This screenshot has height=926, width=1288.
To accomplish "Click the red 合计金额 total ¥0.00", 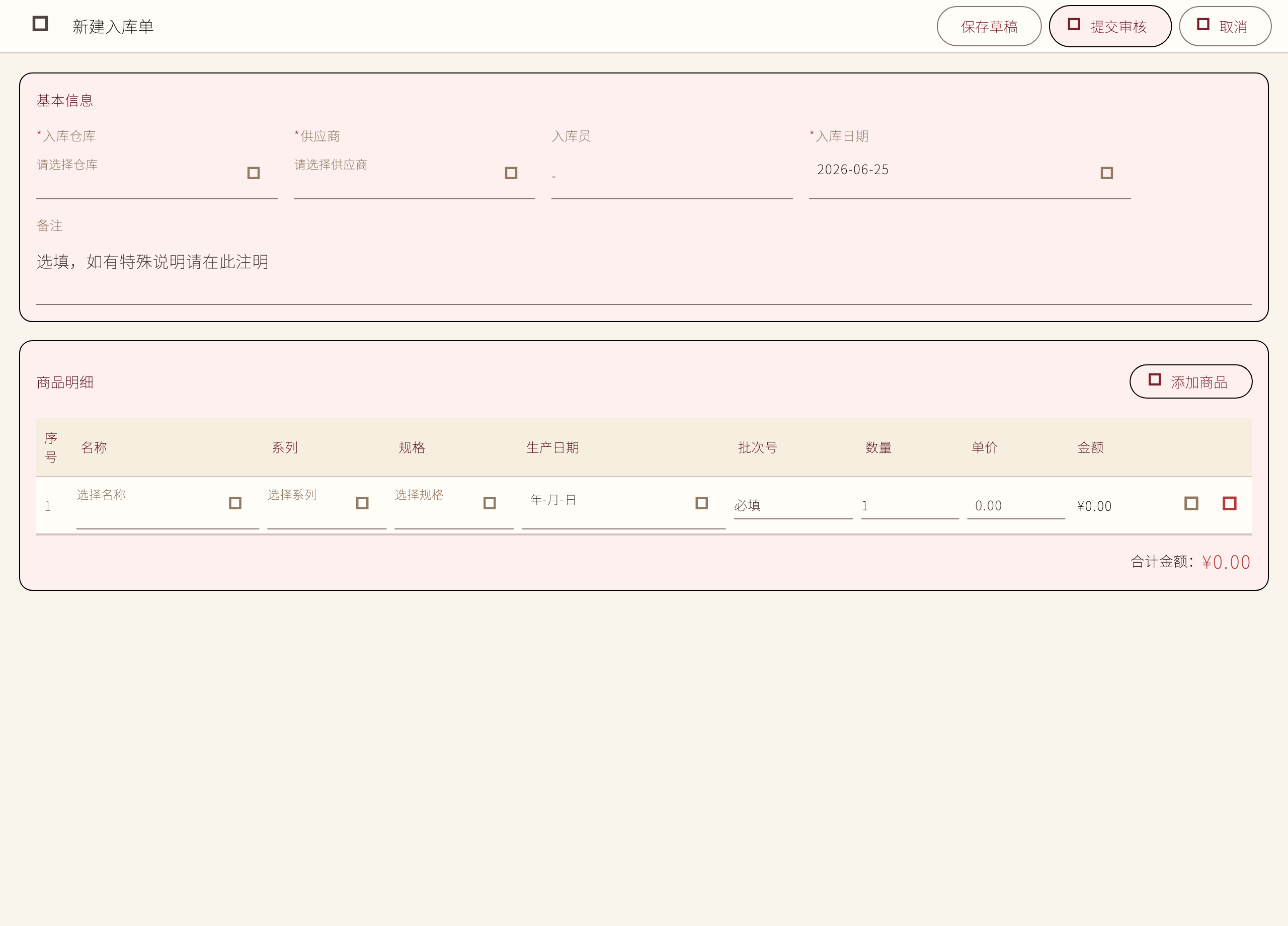I will (1226, 563).
